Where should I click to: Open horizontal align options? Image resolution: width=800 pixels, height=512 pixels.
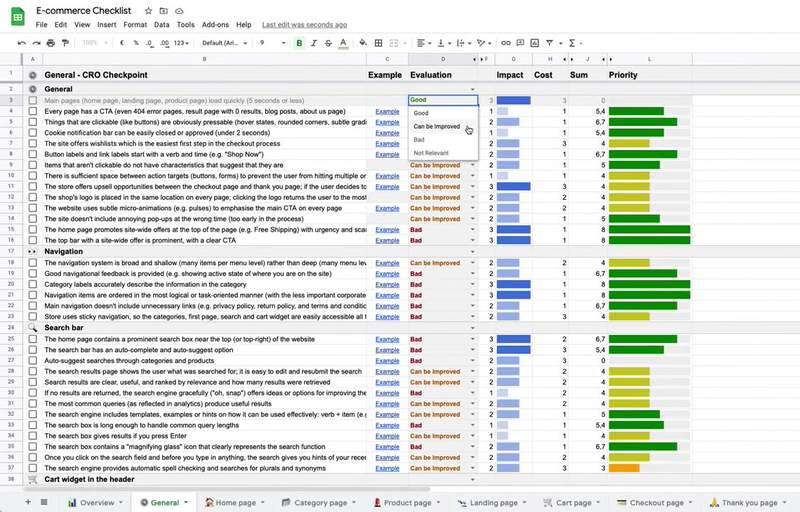tap(423, 43)
